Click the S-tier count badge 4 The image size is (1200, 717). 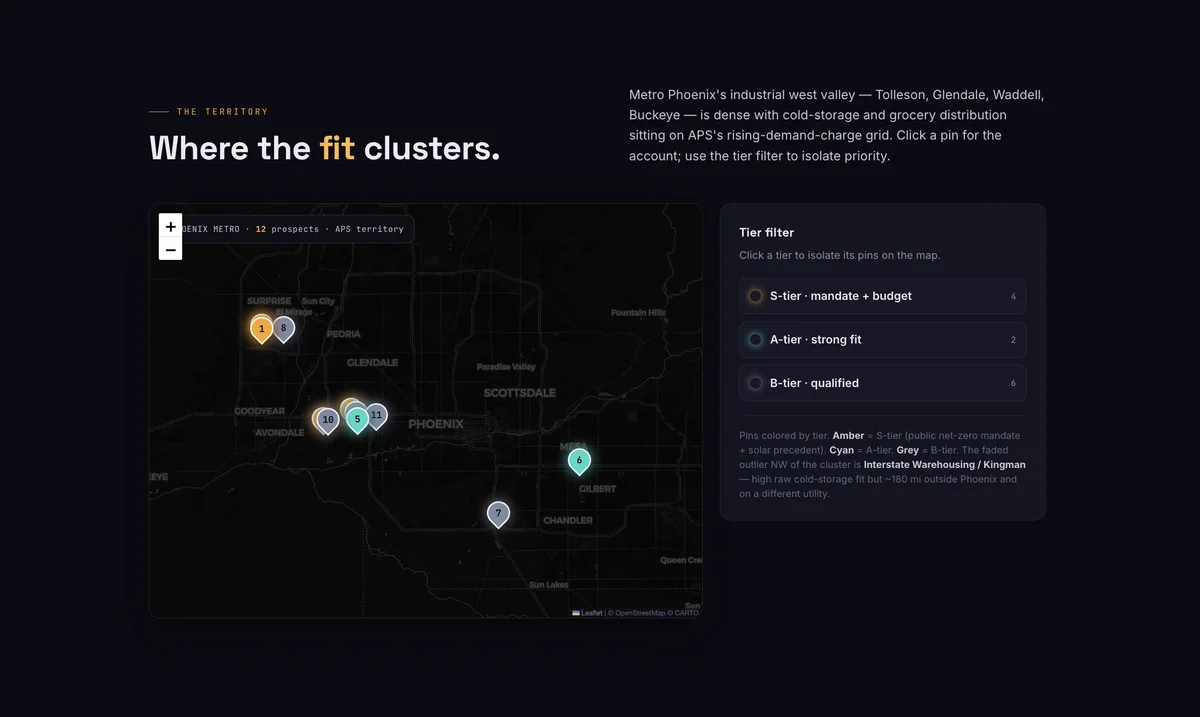pyautogui.click(x=1013, y=297)
